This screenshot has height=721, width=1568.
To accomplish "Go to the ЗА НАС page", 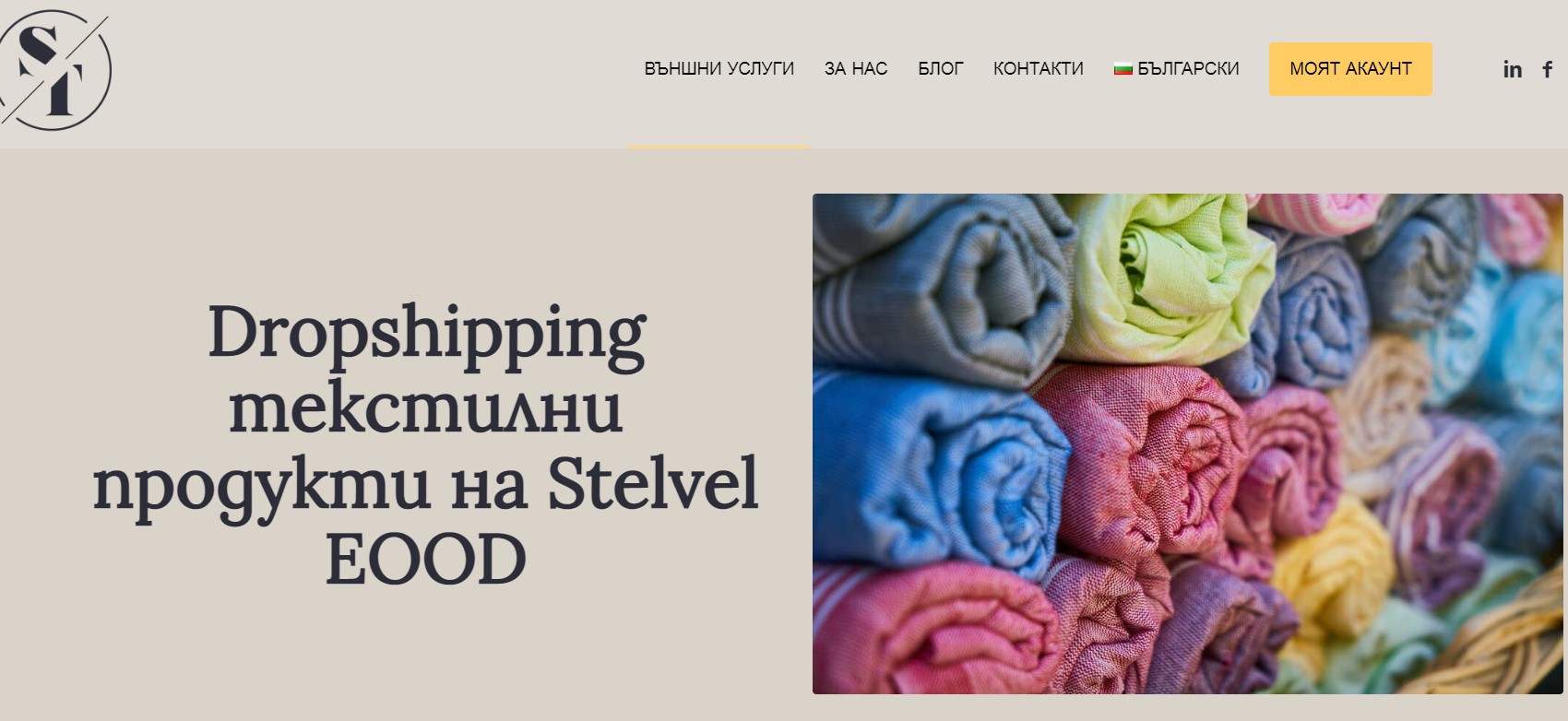I will click(x=856, y=69).
